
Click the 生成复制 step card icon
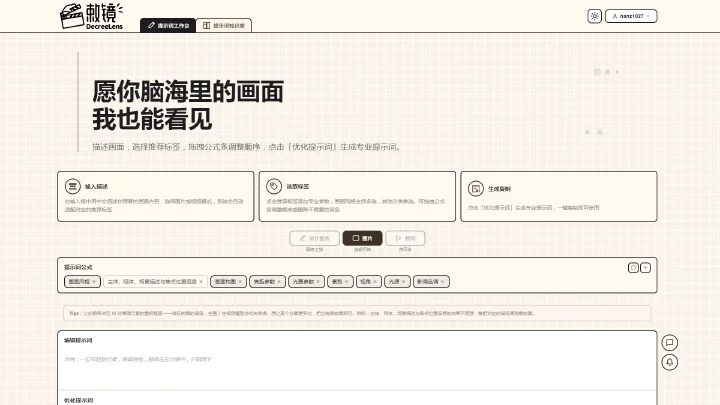[x=476, y=189]
